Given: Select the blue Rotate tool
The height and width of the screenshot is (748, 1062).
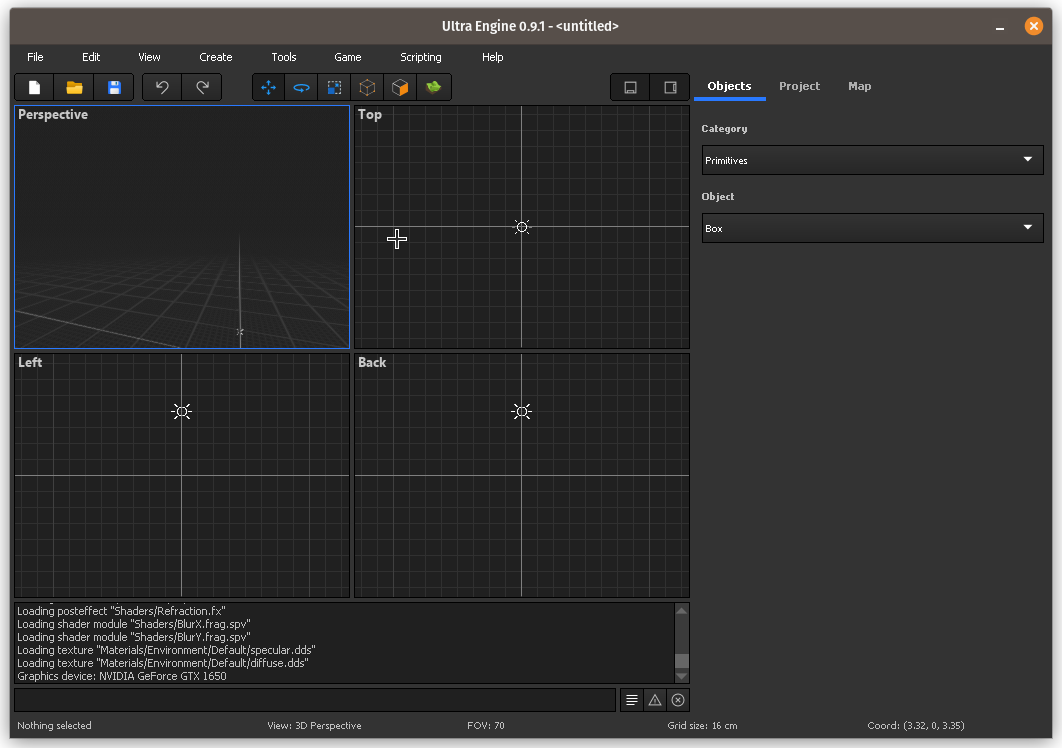Looking at the screenshot, I should [x=301, y=88].
